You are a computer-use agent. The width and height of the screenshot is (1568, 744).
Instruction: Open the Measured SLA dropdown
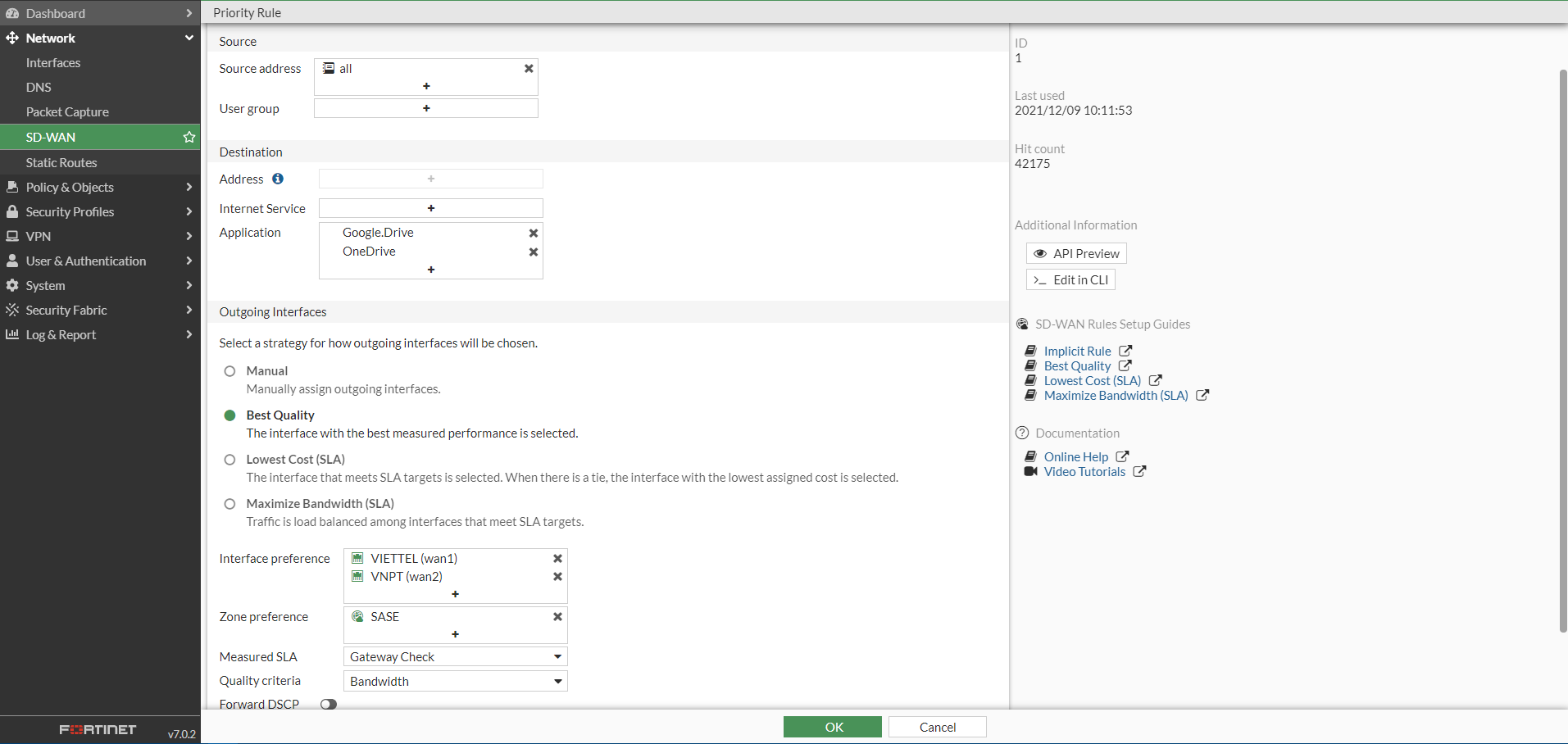coord(456,657)
